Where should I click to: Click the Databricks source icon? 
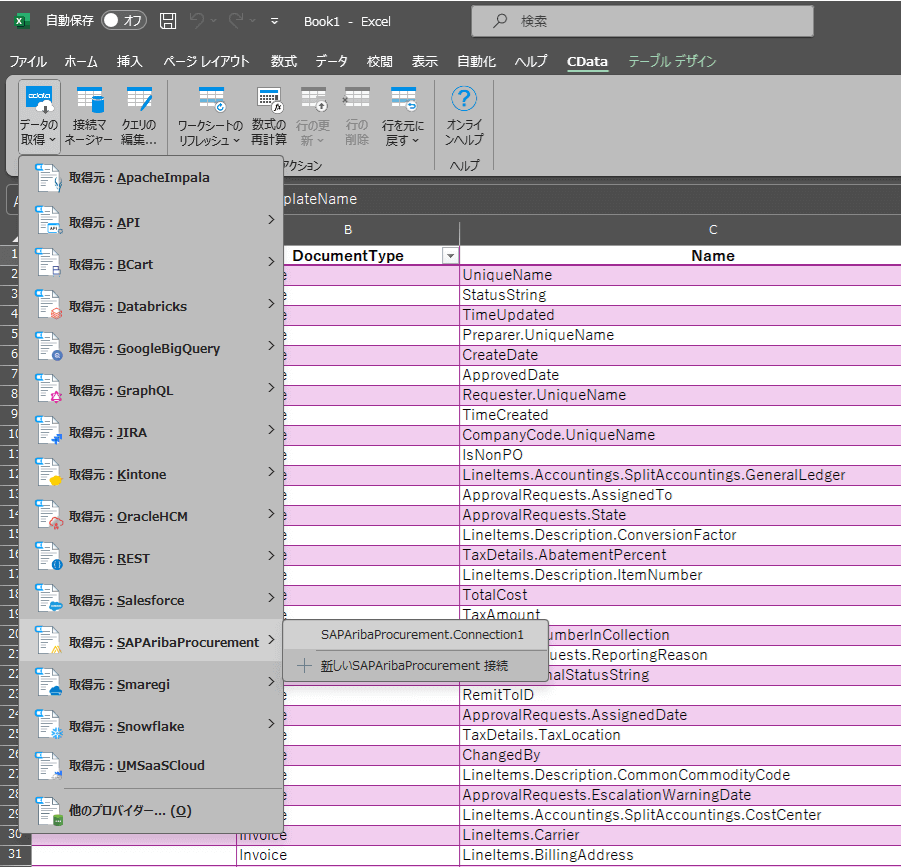pos(48,305)
